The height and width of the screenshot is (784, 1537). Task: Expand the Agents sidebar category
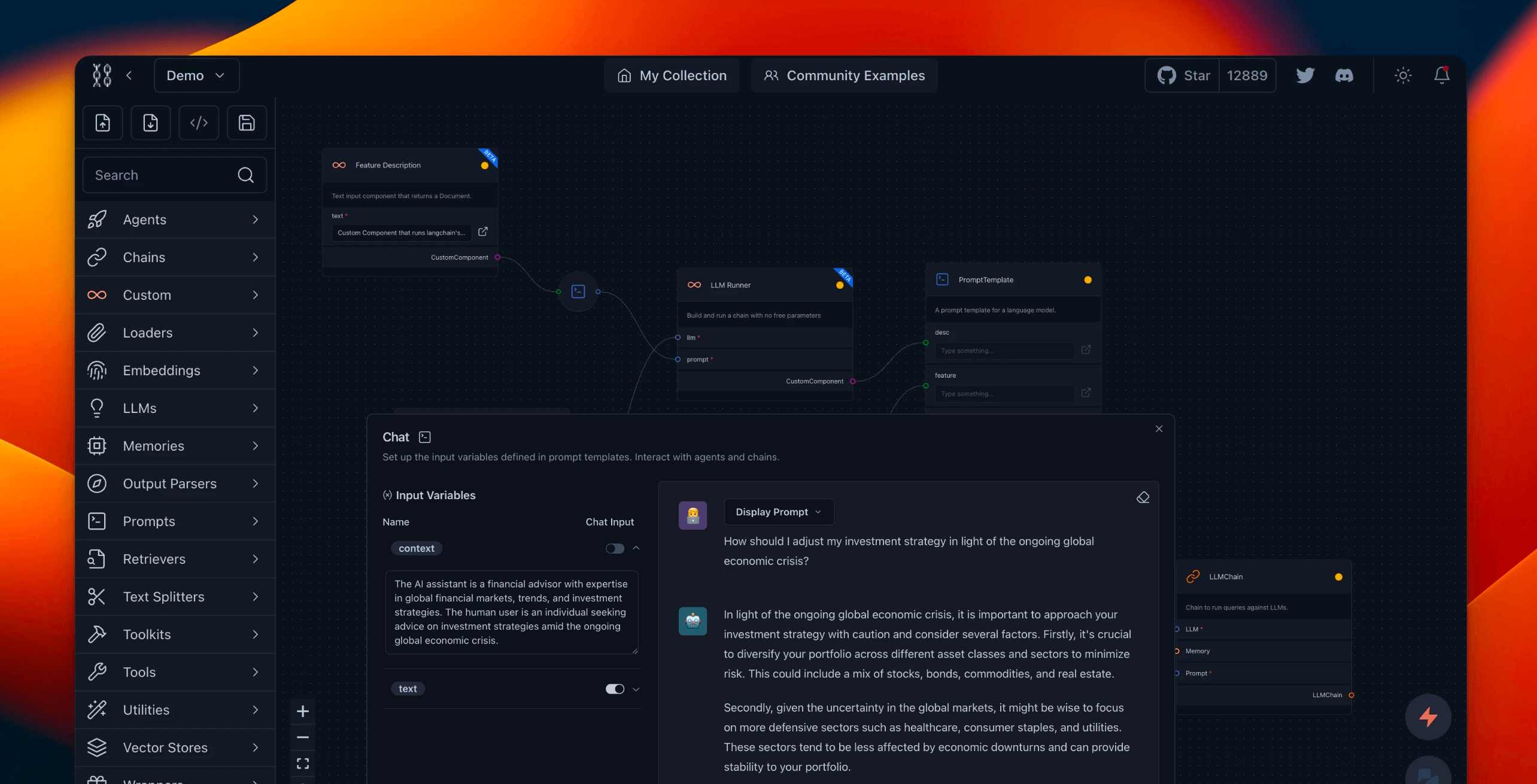(175, 220)
